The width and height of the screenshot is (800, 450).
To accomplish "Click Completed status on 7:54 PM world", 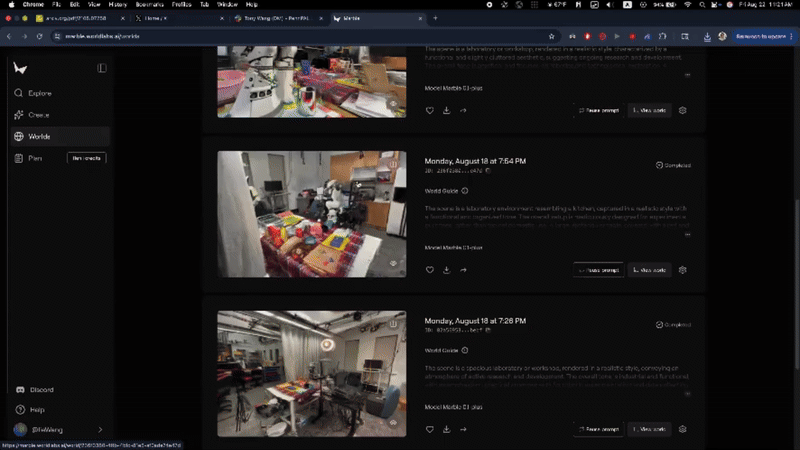I will pos(673,165).
